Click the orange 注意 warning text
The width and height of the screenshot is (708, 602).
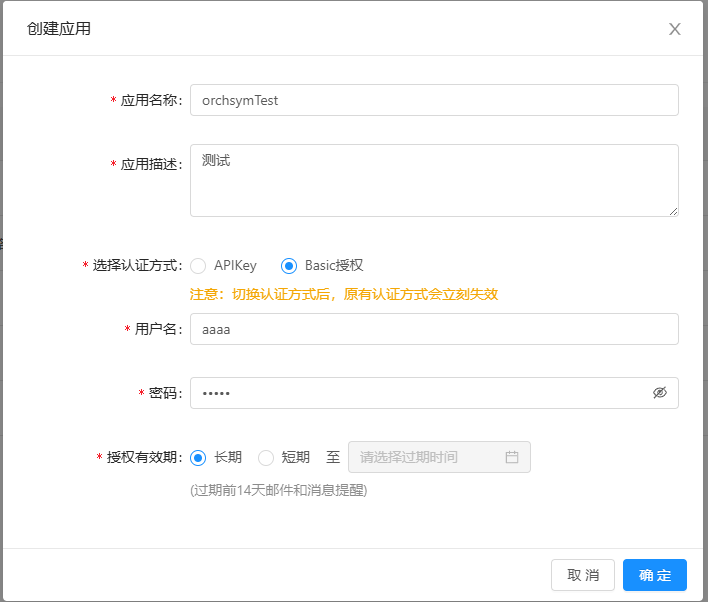[344, 294]
